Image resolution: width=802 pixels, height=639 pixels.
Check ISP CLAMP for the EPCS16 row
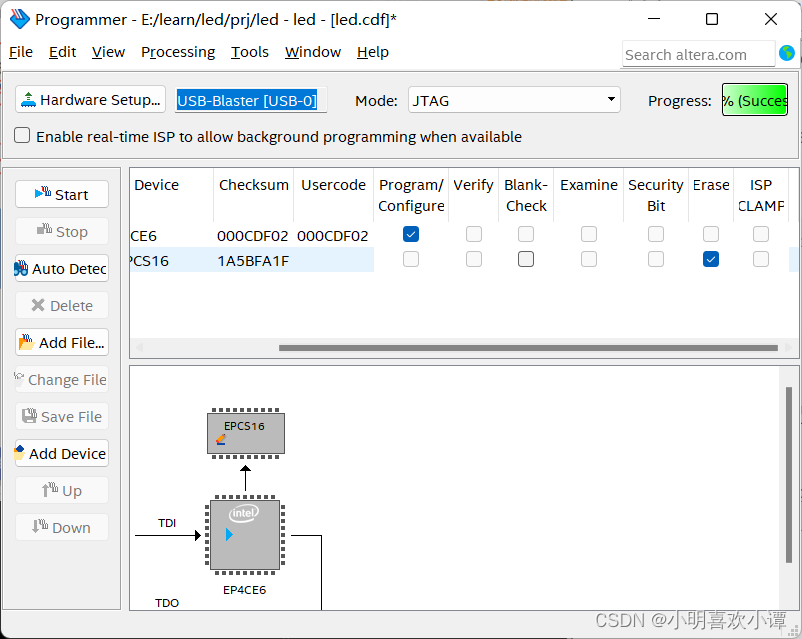(x=761, y=259)
